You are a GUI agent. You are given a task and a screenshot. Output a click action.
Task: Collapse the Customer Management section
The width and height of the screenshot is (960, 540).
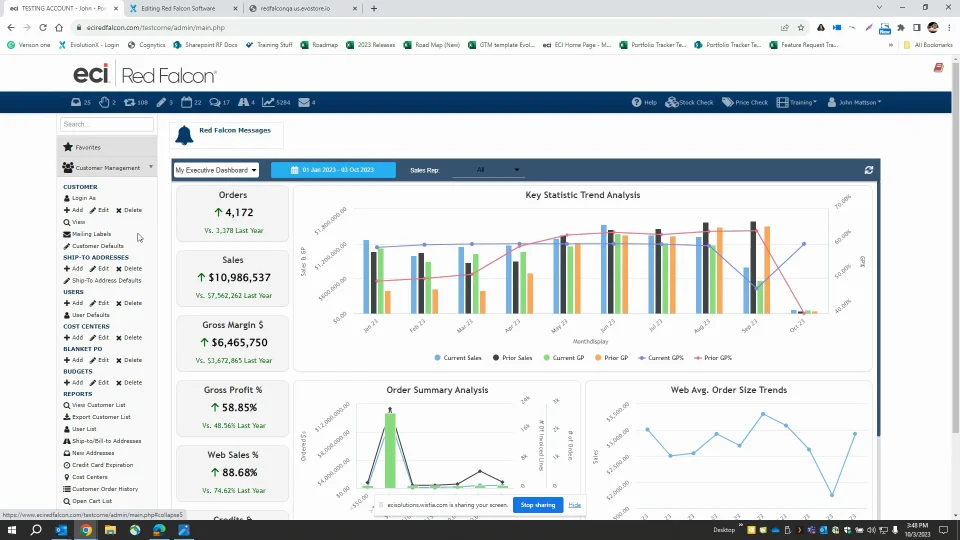(107, 168)
